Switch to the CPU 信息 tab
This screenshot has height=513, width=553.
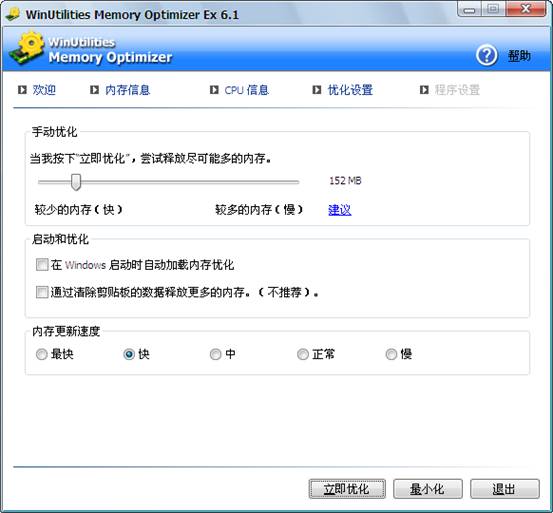pyautogui.click(x=247, y=90)
